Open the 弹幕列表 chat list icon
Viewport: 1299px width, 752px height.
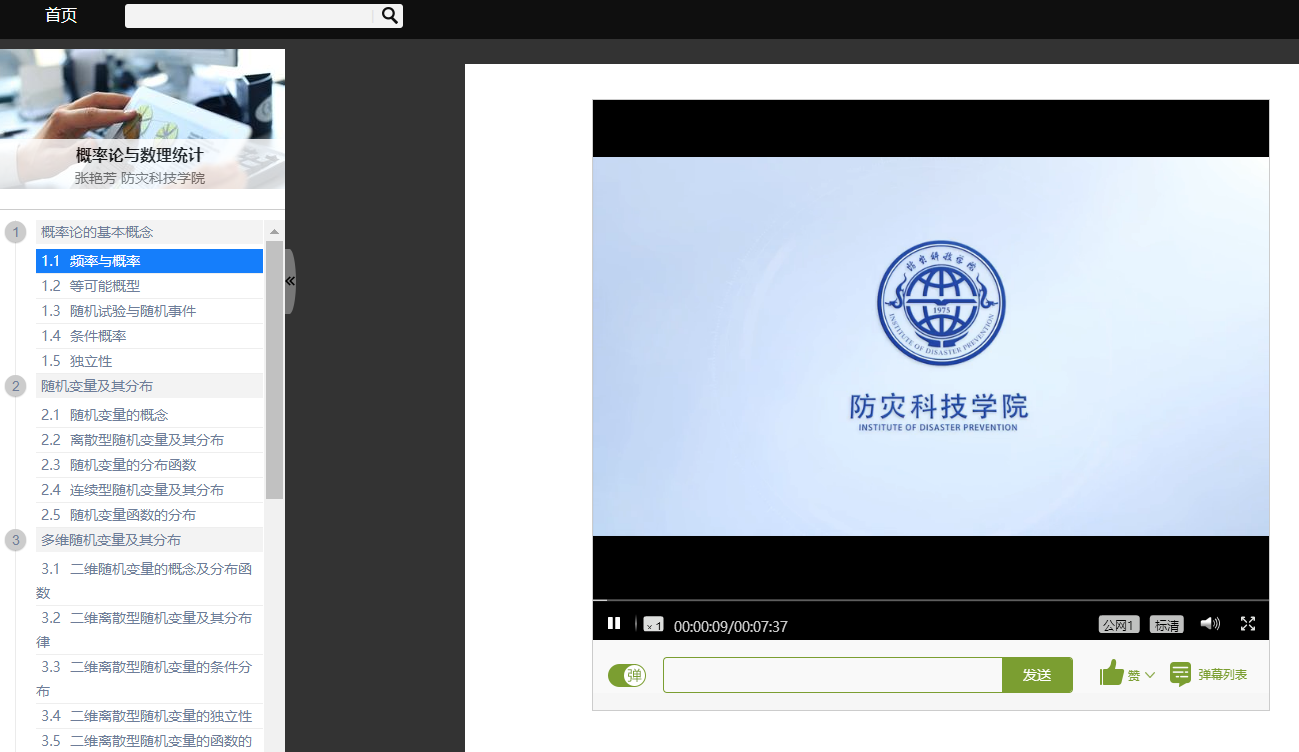1181,674
